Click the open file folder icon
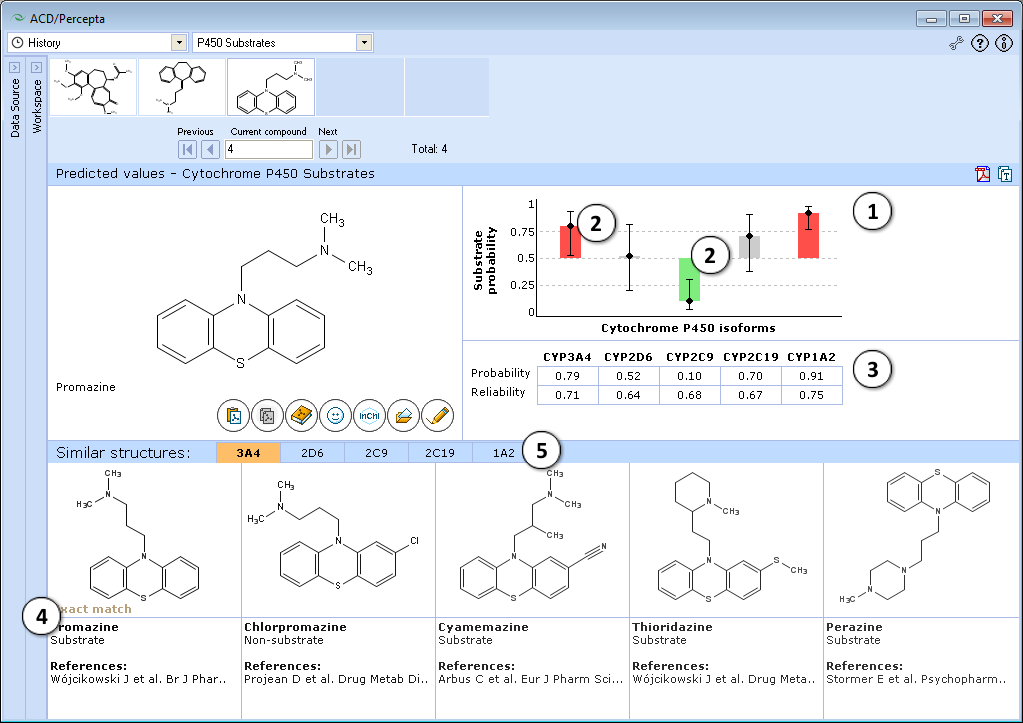This screenshot has height=723, width=1023. [403, 416]
